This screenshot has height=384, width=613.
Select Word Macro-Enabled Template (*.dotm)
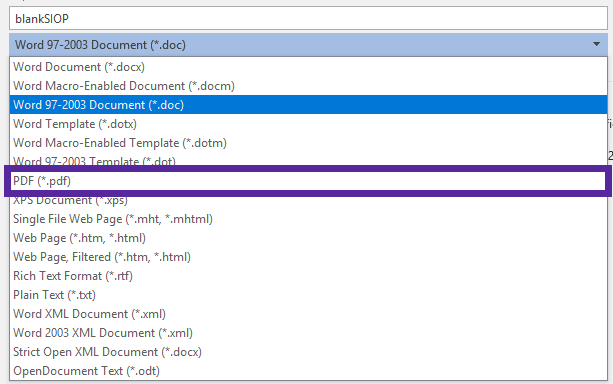click(x=308, y=143)
